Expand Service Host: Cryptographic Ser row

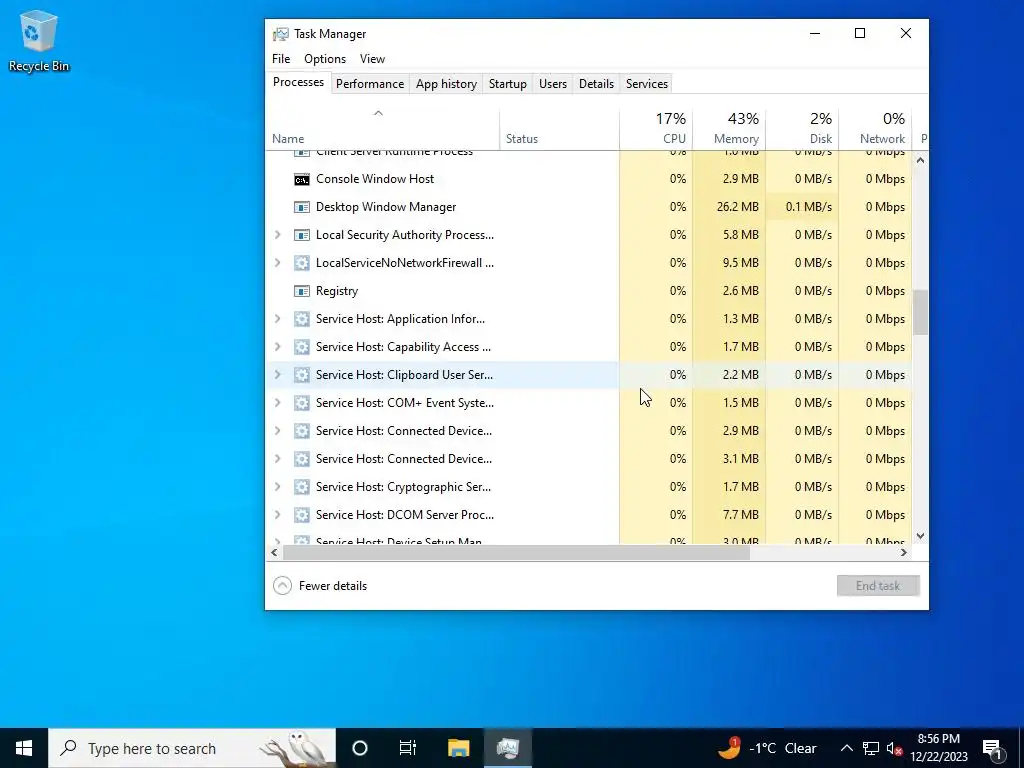(278, 487)
